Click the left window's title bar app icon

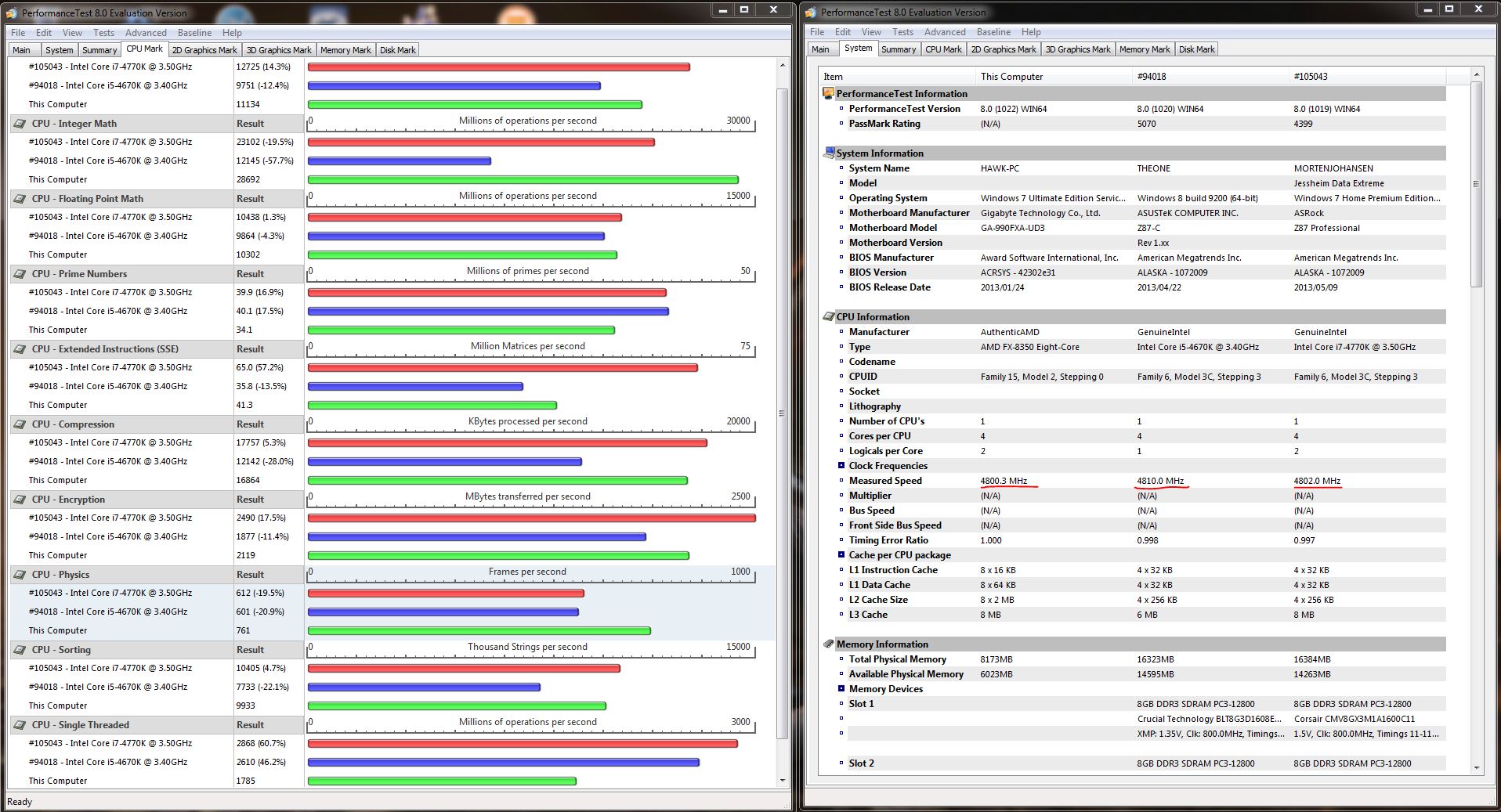click(13, 13)
